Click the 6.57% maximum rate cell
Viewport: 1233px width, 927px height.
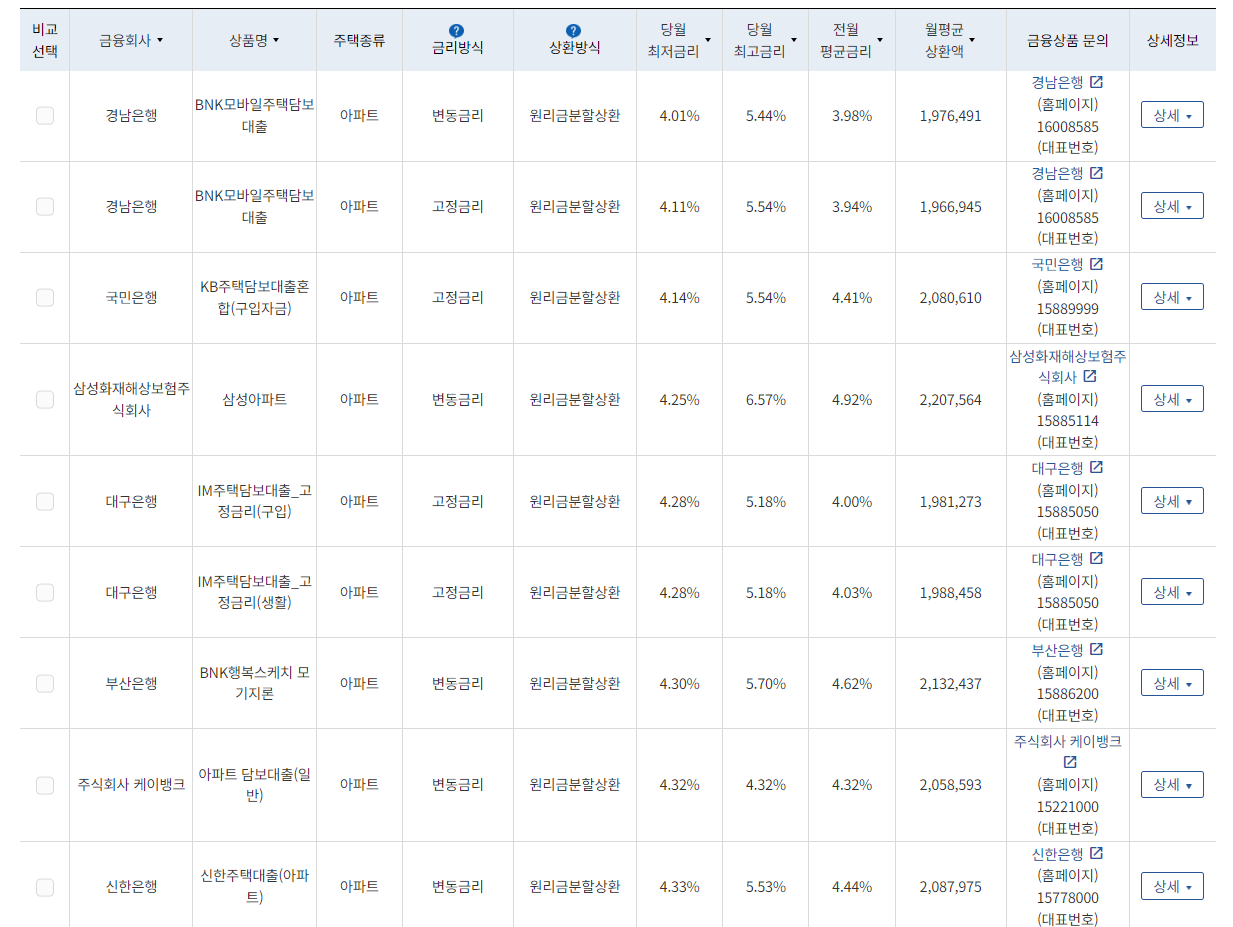[x=766, y=400]
